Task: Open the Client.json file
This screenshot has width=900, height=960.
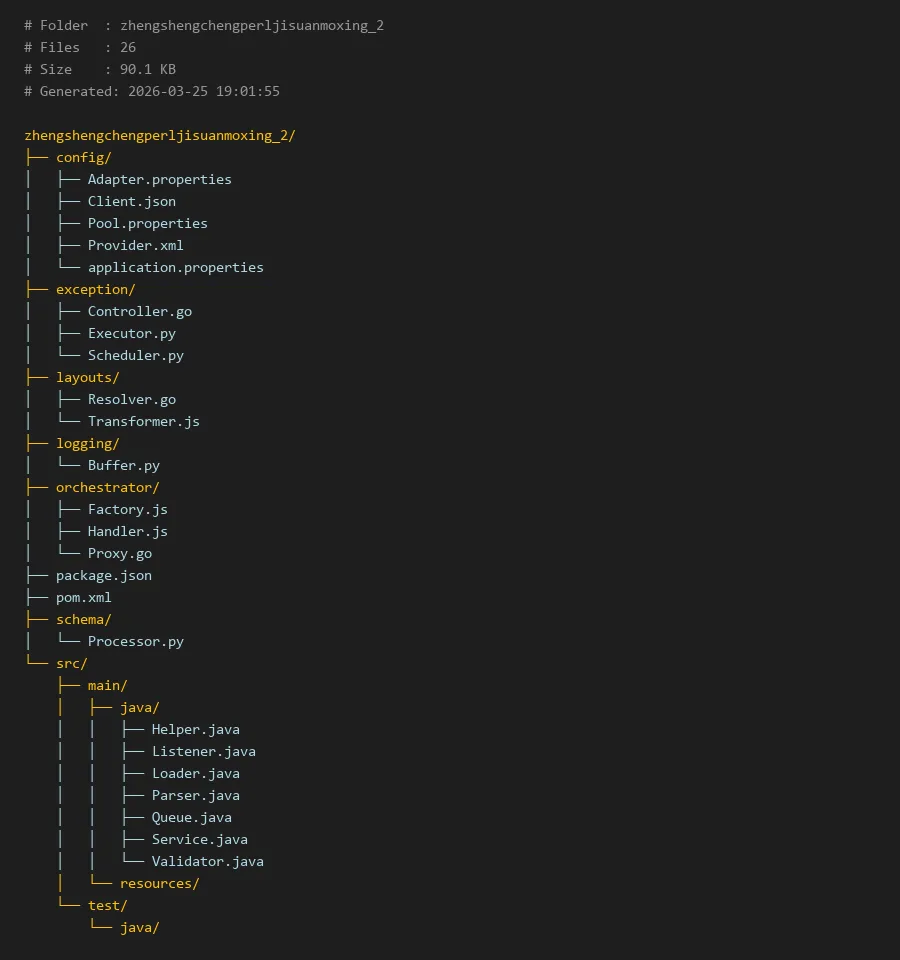Action: click(x=131, y=201)
